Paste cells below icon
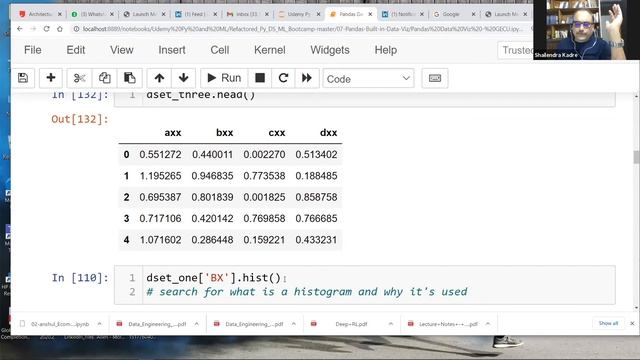This screenshot has width=640, height=360. (x=130, y=78)
